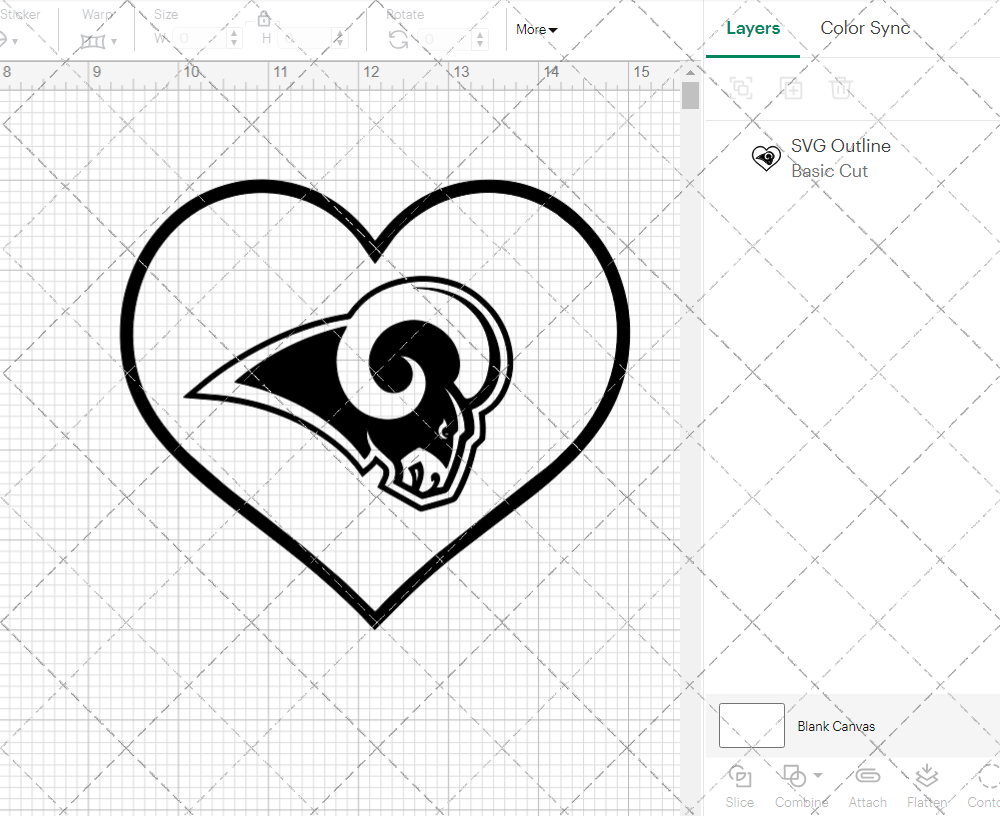The width and height of the screenshot is (1000, 816).
Task: Click the canvas vertical scrollbar thumb
Action: [x=690, y=96]
